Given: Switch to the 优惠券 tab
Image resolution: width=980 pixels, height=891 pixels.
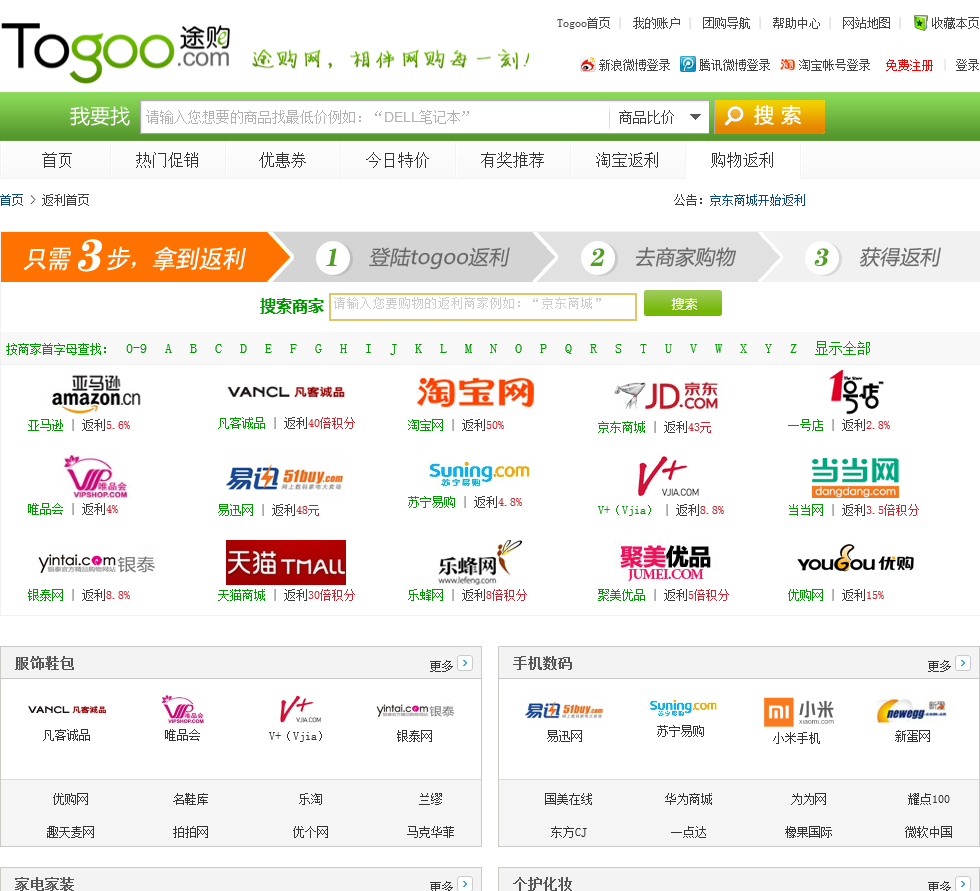Looking at the screenshot, I should click(x=282, y=161).
